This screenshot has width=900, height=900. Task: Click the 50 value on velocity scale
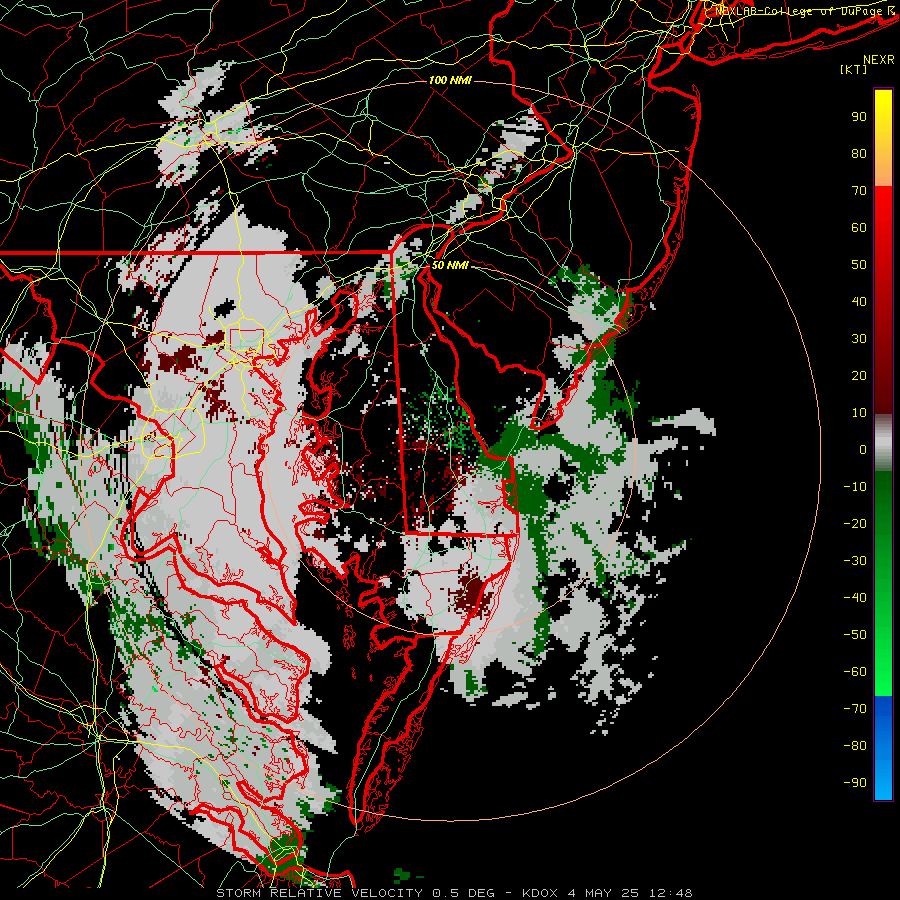(859, 265)
